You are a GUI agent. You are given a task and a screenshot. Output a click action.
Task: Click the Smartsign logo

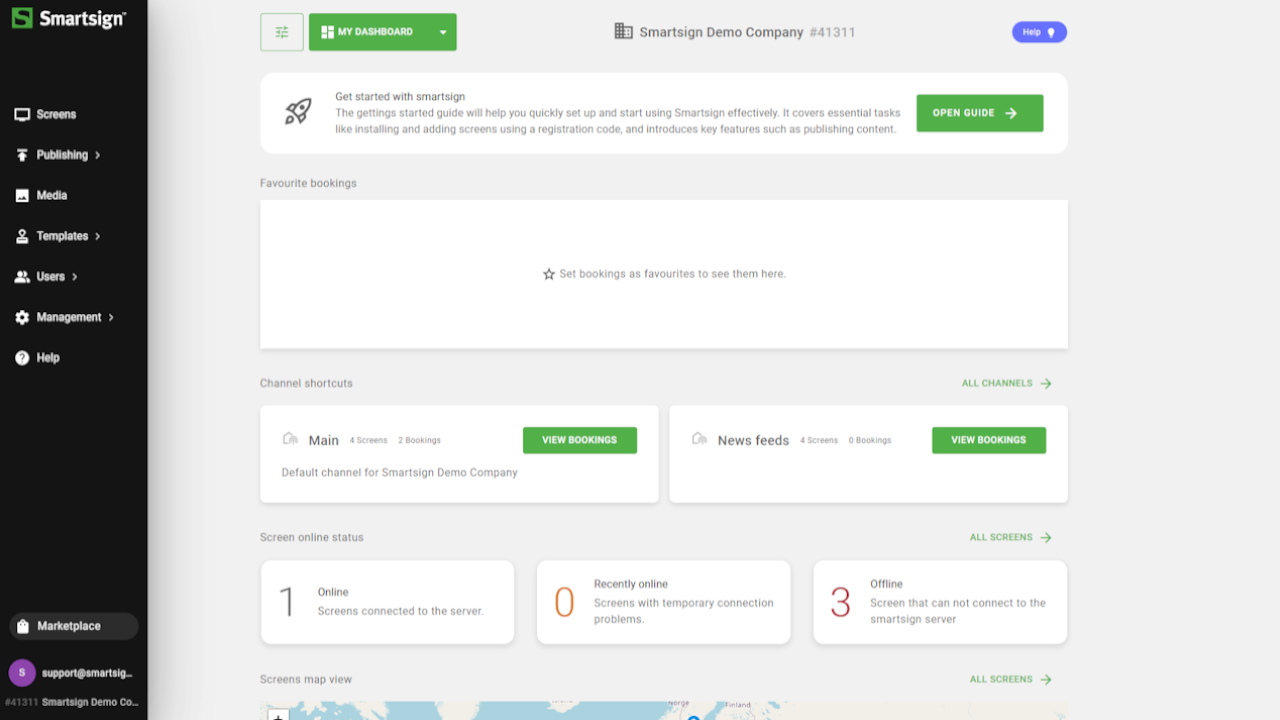(68, 18)
